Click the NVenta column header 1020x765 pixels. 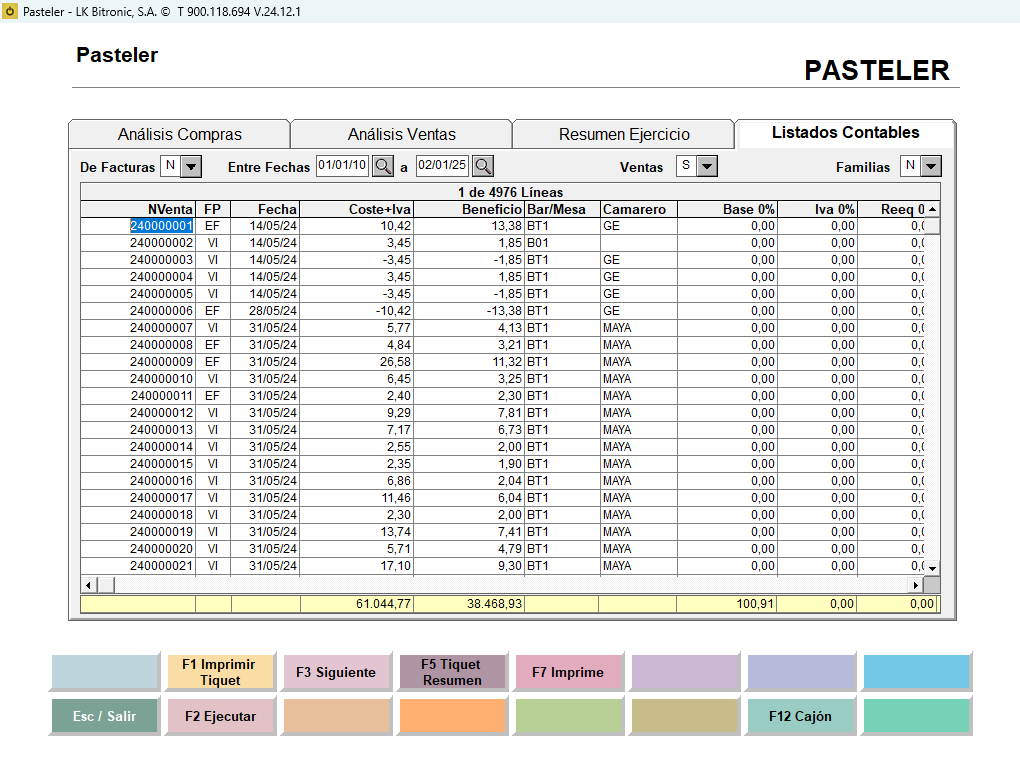(x=137, y=209)
